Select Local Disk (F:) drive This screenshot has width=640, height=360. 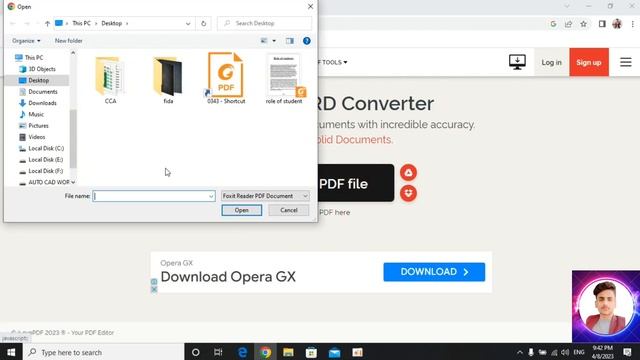pos(46,171)
